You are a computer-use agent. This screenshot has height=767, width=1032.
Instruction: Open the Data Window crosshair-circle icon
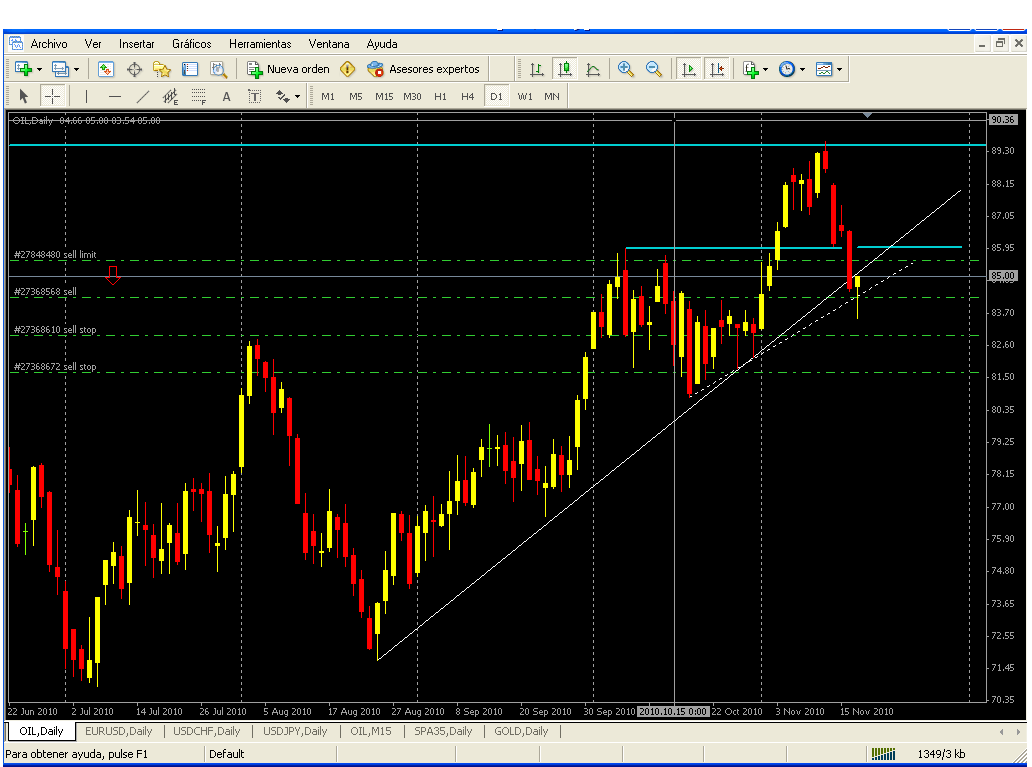(134, 69)
